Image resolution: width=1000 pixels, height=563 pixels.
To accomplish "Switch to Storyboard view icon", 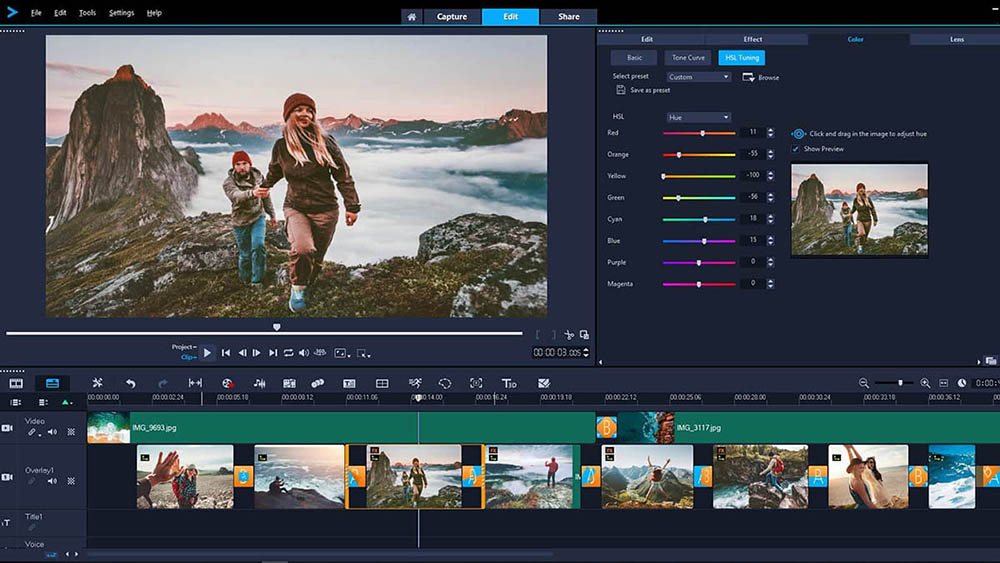I will pos(16,383).
